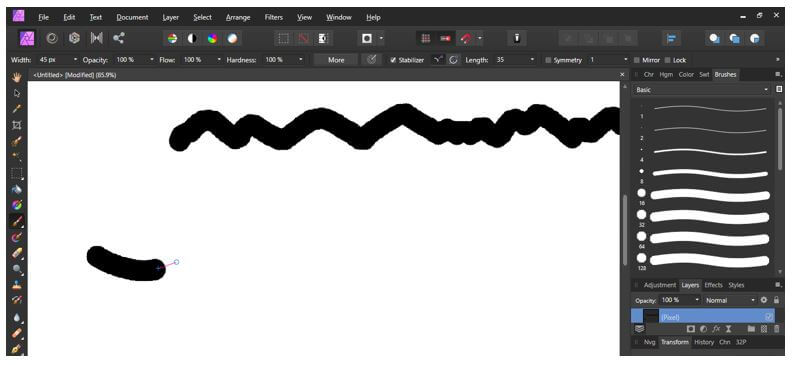Switch to the Color tab
Image resolution: width=793 pixels, height=365 pixels.
point(686,74)
